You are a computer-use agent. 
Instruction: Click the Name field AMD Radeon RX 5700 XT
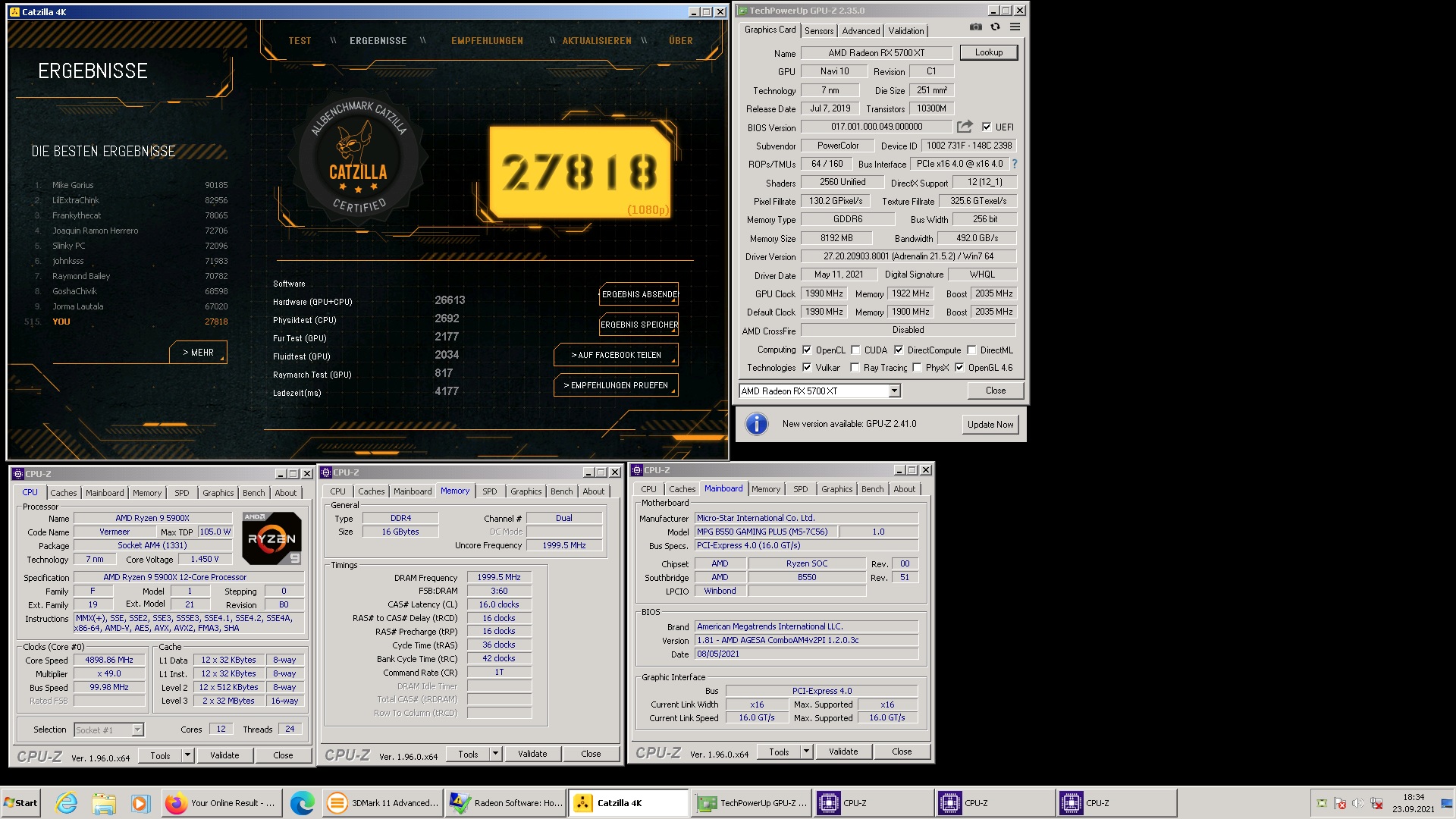pyautogui.click(x=876, y=53)
